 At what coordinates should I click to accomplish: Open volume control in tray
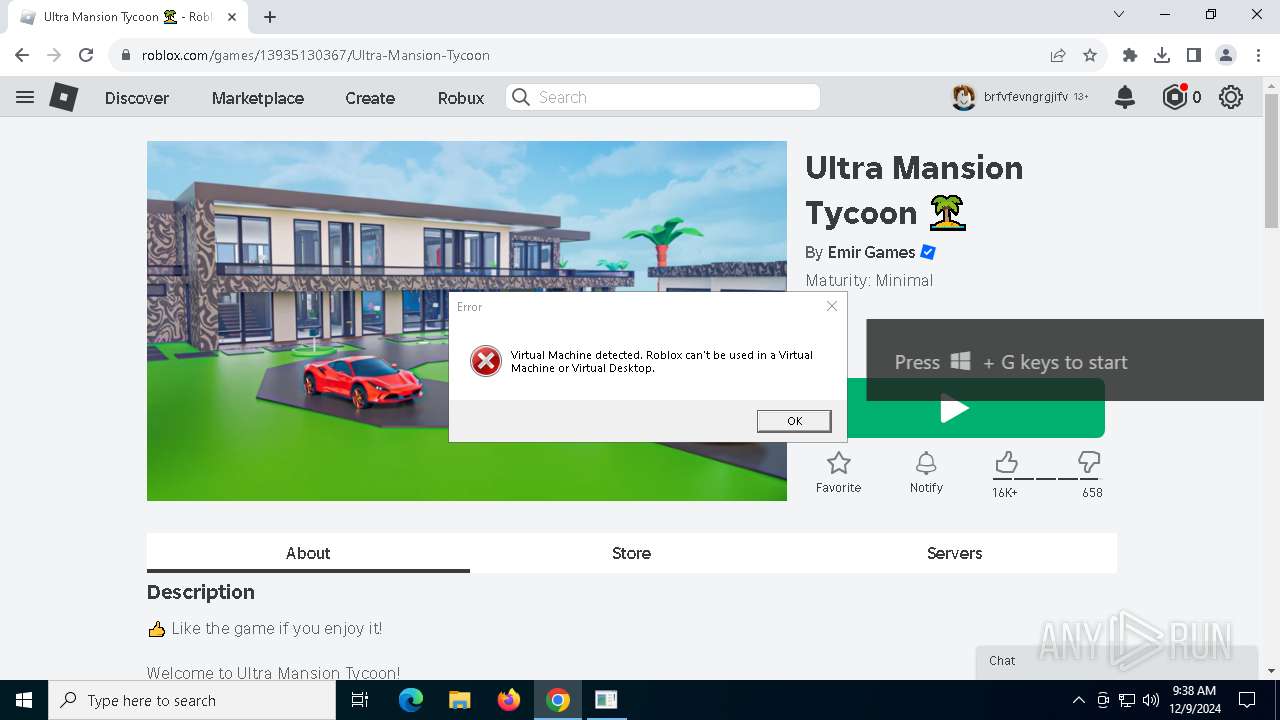(1151, 700)
